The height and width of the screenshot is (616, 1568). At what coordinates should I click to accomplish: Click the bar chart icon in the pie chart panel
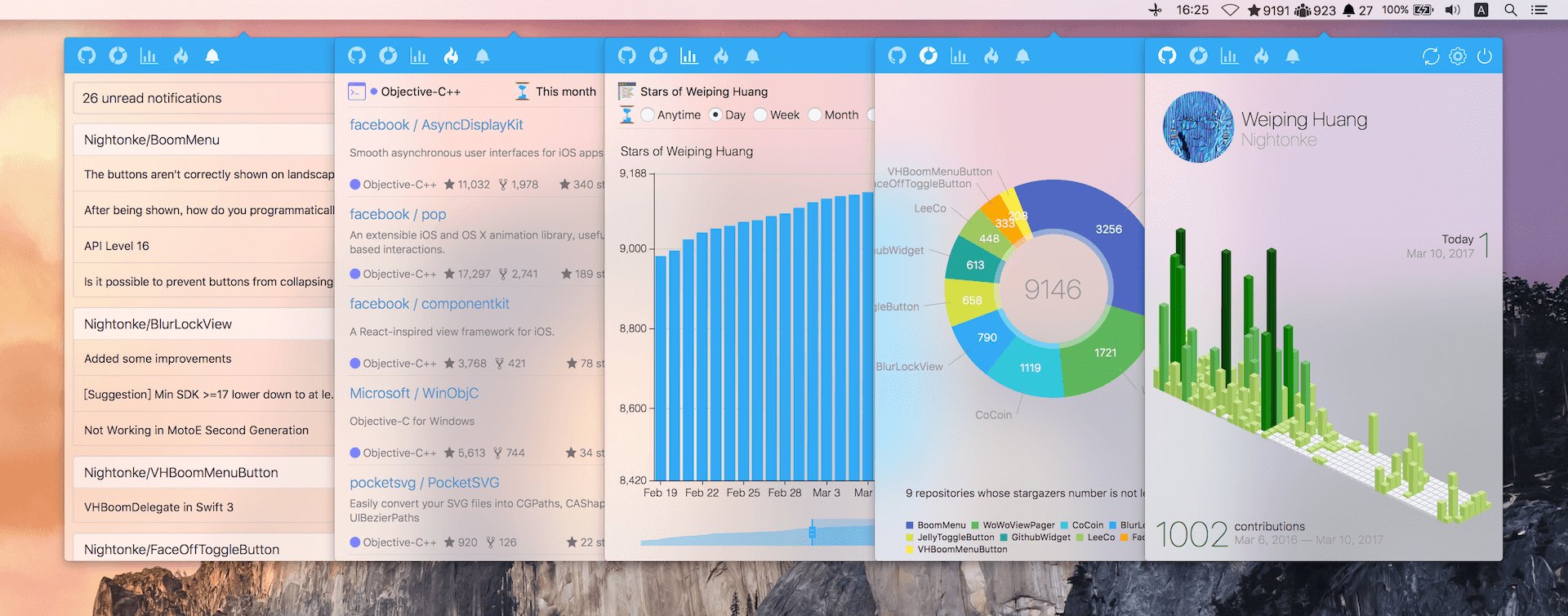tap(960, 56)
